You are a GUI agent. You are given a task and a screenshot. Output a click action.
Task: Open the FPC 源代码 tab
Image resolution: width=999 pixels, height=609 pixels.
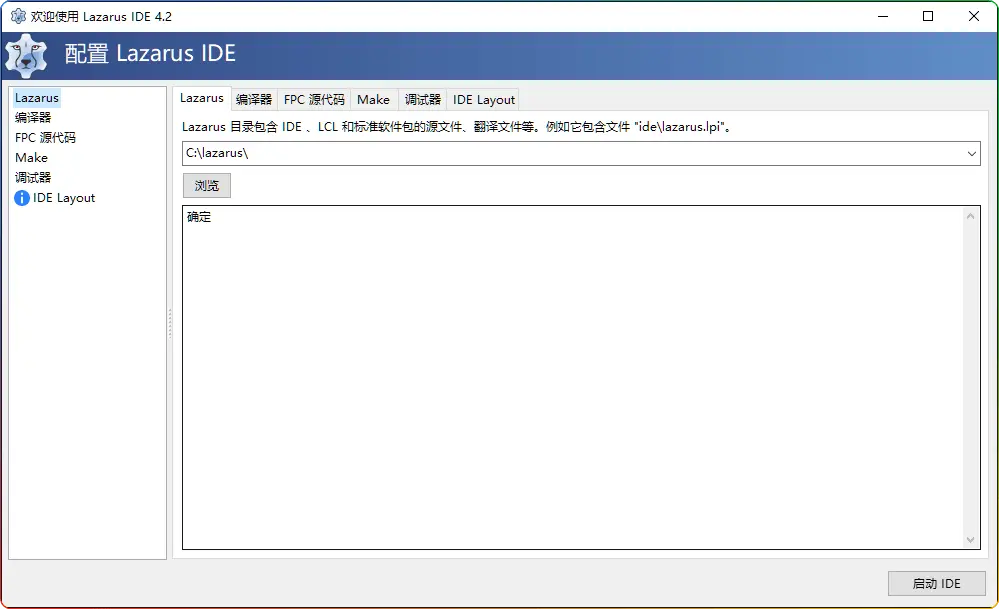[314, 99]
